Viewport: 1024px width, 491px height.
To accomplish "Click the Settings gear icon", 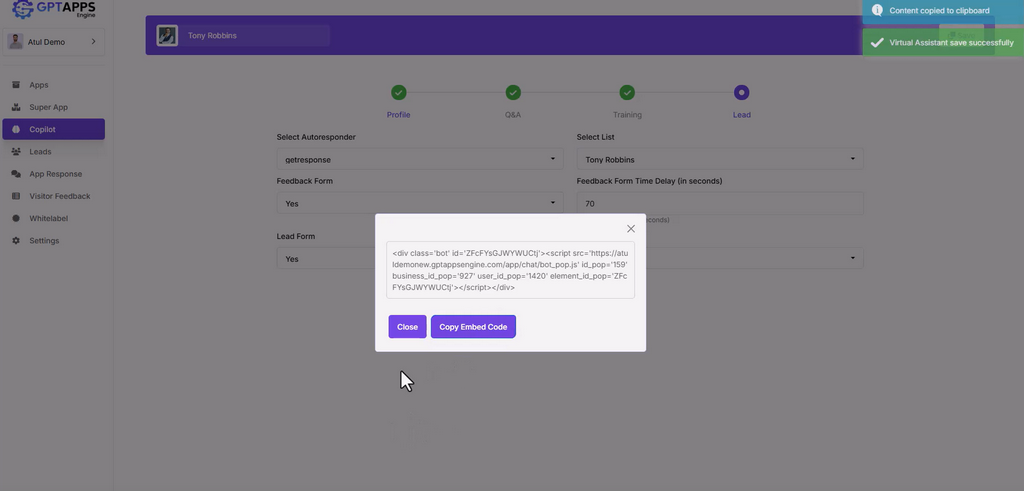I will click(16, 241).
